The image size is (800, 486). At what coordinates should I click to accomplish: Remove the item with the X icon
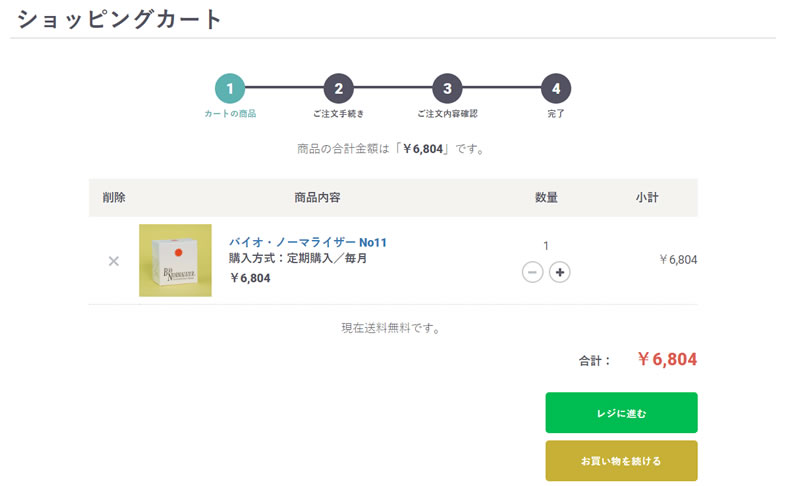coord(113,261)
